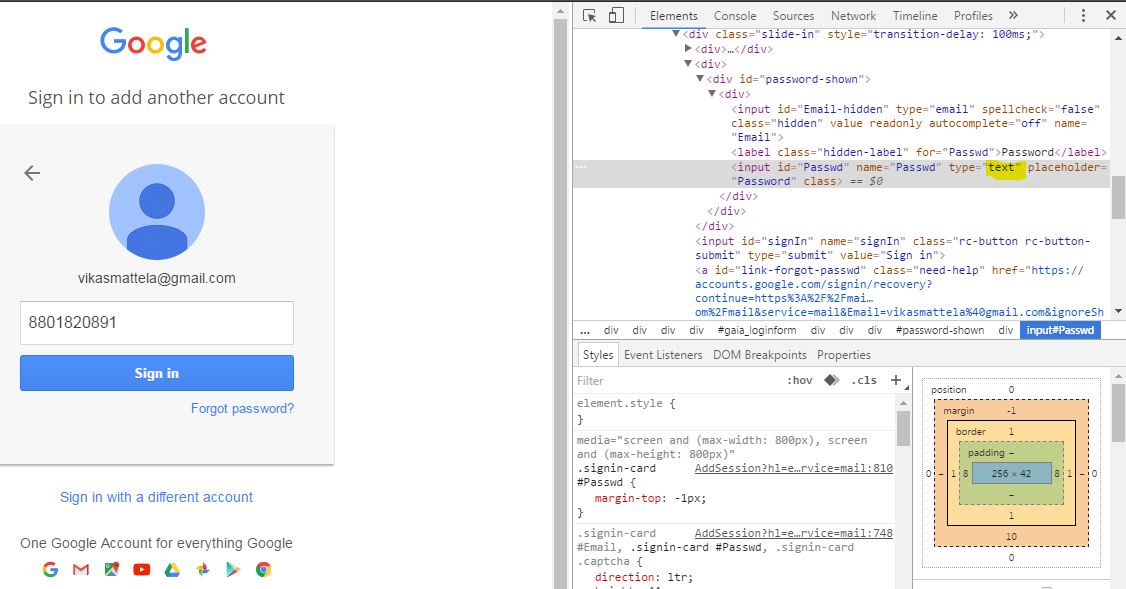Expand the collapsed <div>…</div> node

[x=688, y=49]
